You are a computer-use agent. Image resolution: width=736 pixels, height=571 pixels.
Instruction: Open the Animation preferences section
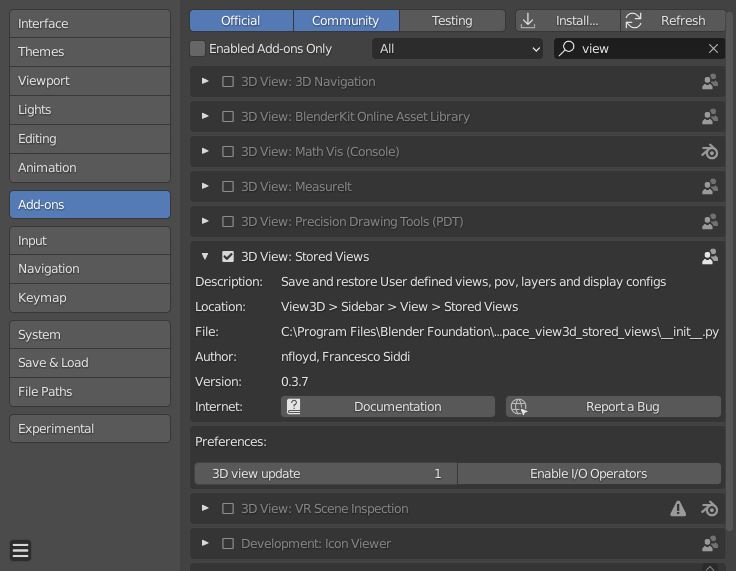tap(90, 168)
